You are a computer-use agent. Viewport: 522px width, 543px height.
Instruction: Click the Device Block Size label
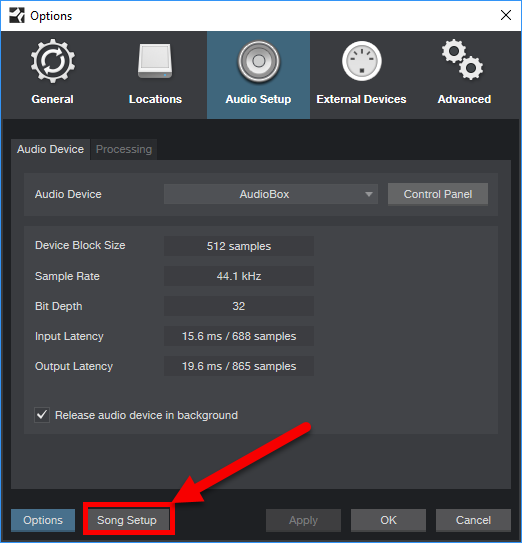(80, 245)
